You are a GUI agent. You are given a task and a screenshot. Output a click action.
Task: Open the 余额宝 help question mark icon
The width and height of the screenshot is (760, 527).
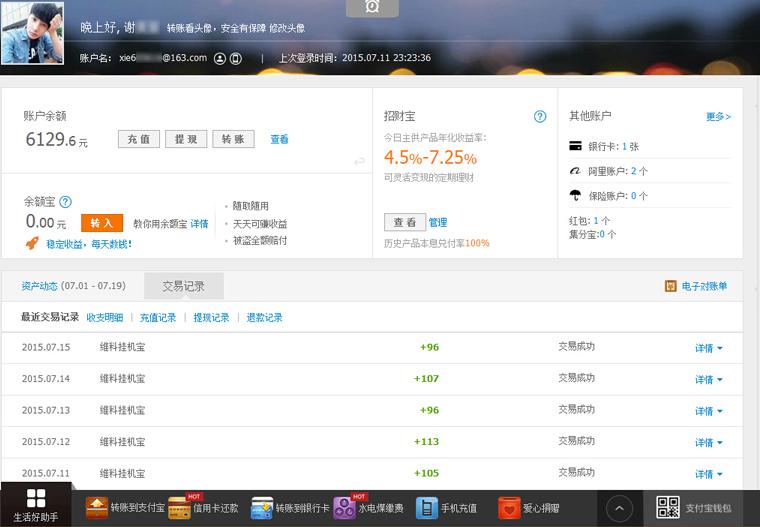[65, 202]
